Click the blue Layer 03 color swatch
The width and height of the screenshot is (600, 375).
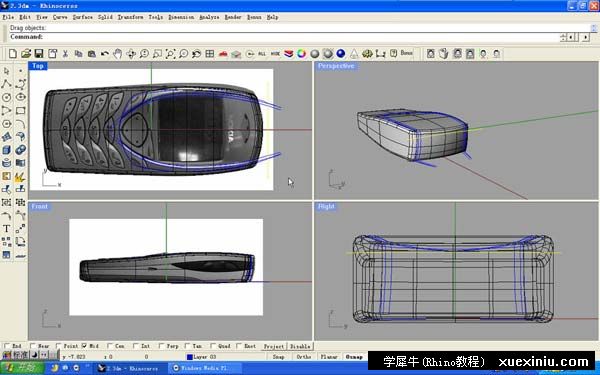189,357
